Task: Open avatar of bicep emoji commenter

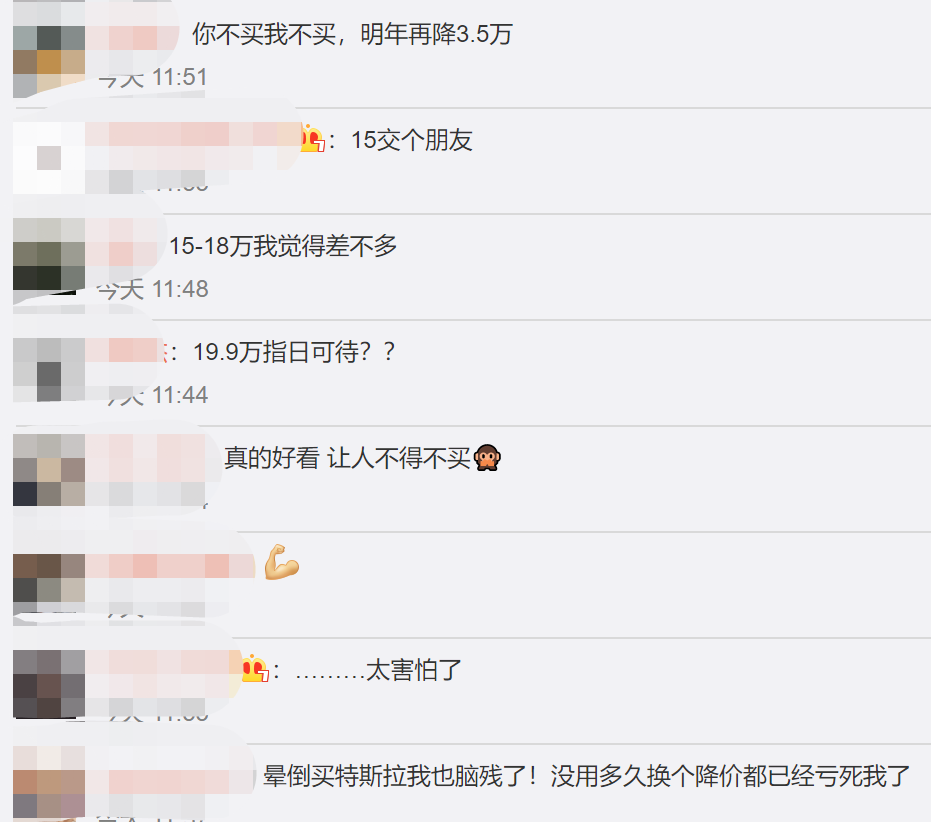Action: click(x=49, y=581)
